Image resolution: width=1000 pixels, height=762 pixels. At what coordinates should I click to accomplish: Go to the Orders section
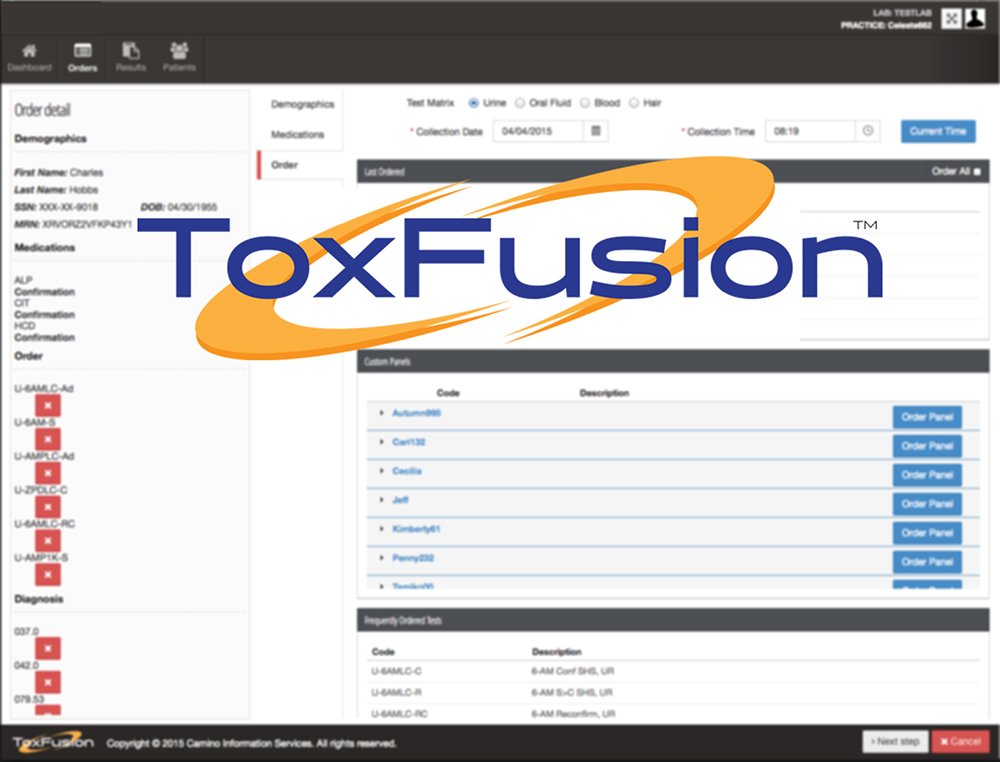82,57
